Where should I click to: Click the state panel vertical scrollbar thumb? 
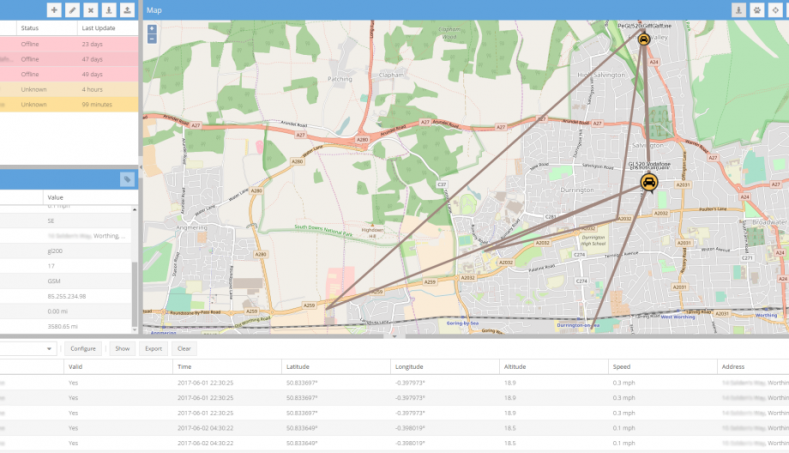(134, 293)
